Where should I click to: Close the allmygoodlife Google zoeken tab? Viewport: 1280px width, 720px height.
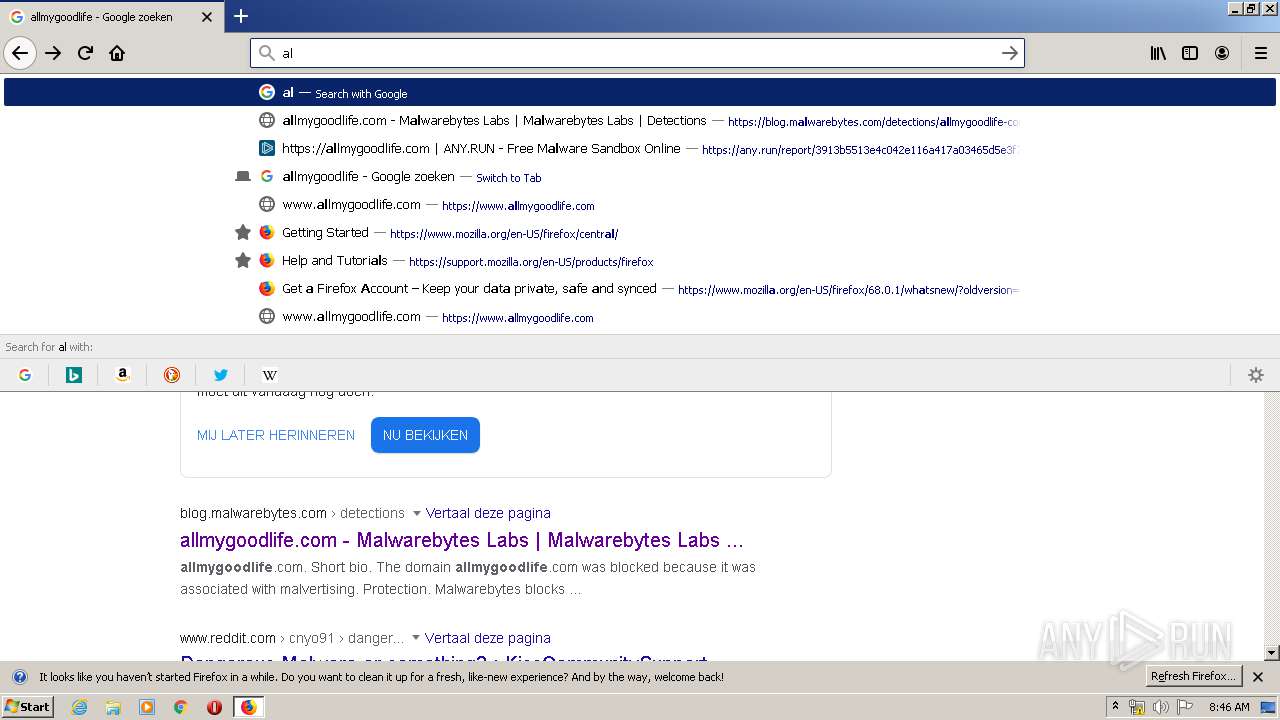click(x=207, y=17)
